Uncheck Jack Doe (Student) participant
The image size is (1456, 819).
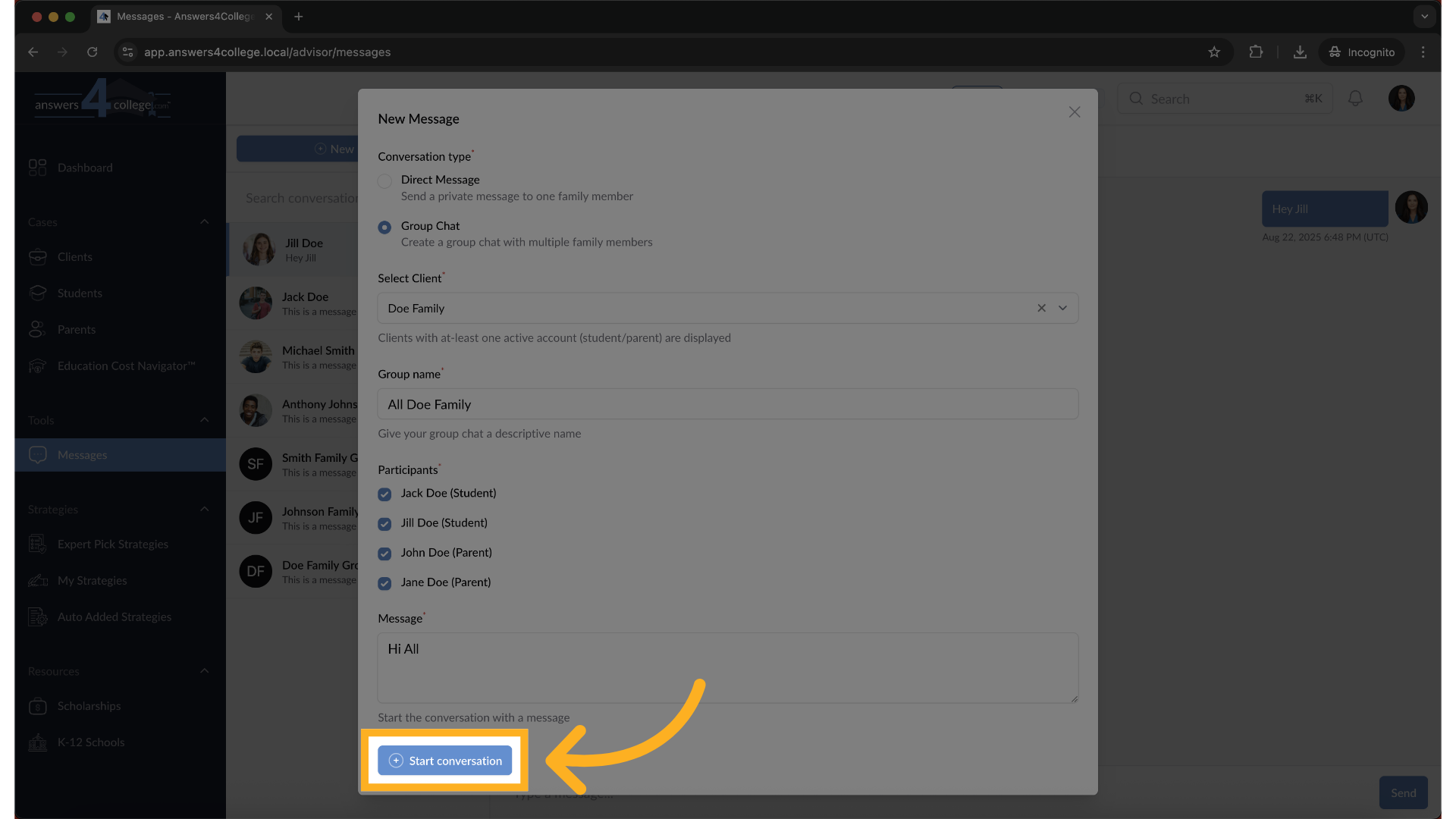(384, 494)
